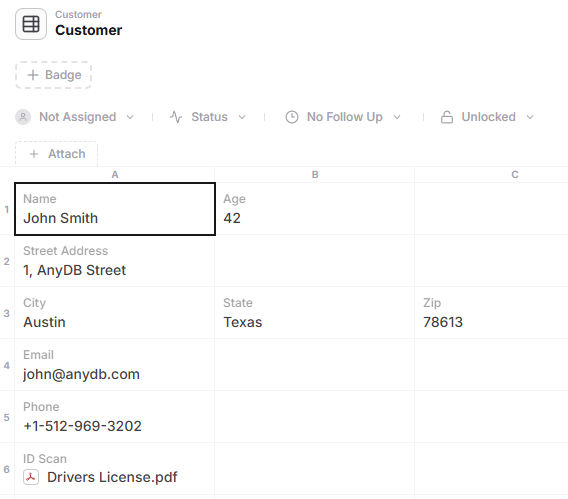The image size is (568, 499).
Task: Click the ID Scan field label
Action: [x=45, y=459]
